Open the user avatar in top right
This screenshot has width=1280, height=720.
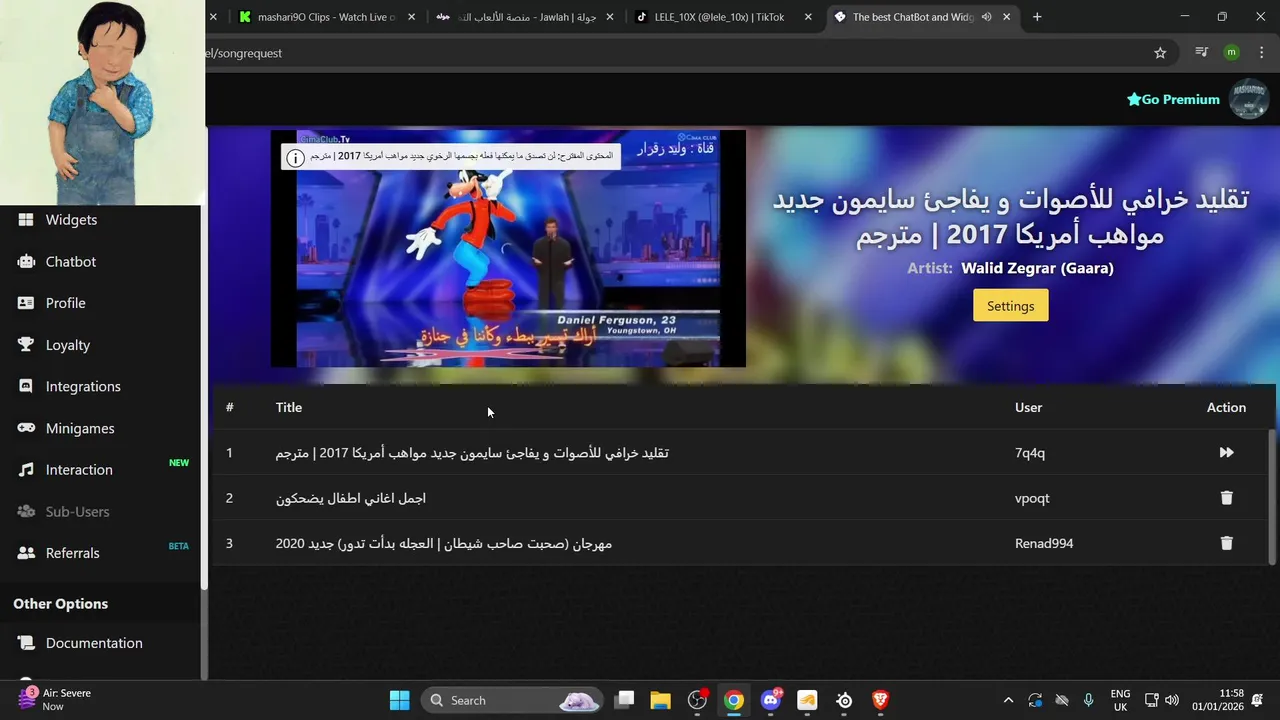point(1249,99)
